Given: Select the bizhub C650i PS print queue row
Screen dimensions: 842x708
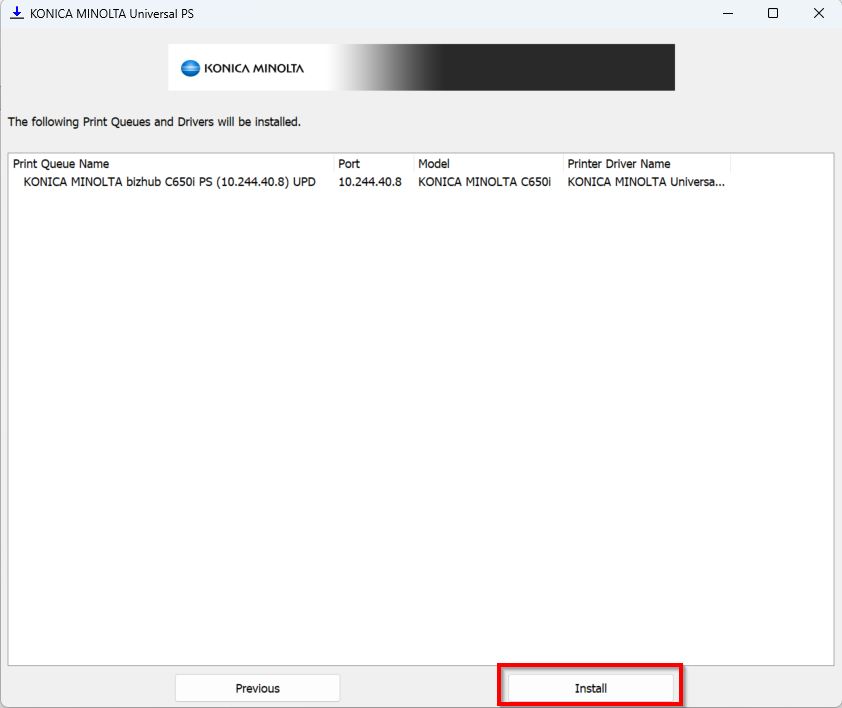Looking at the screenshot, I should 169,182.
